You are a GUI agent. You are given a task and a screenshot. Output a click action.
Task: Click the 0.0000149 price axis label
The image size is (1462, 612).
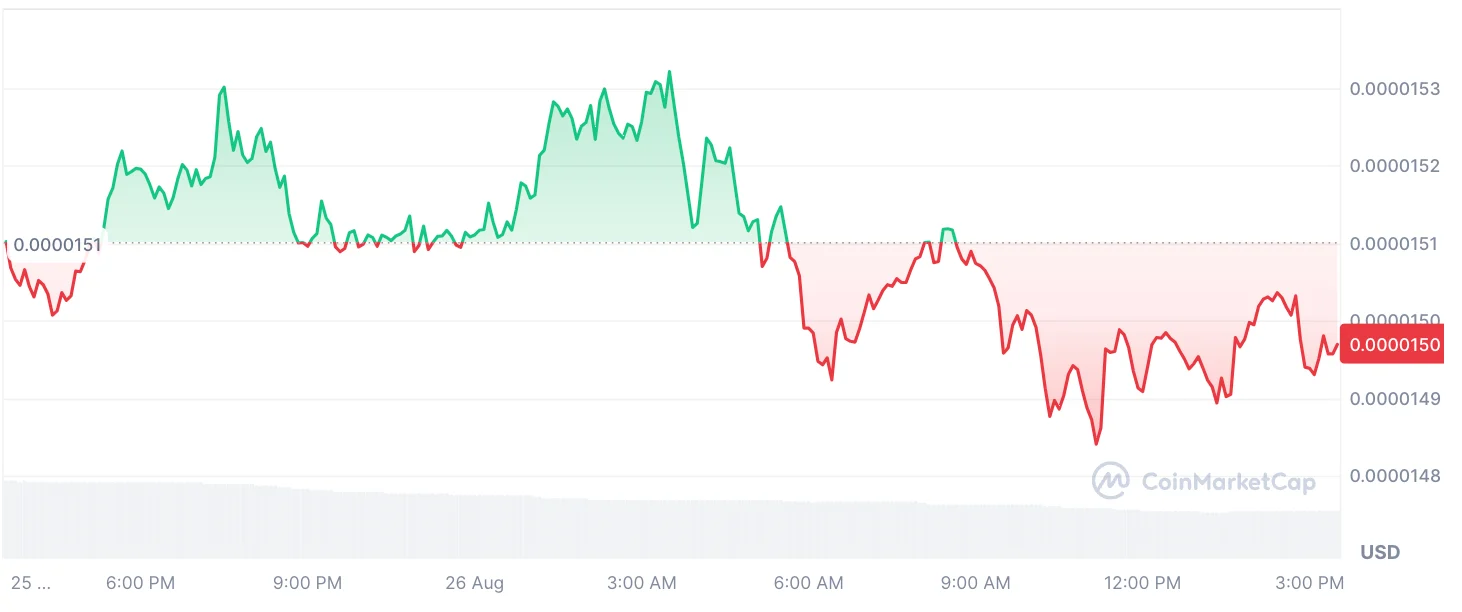pos(1395,399)
